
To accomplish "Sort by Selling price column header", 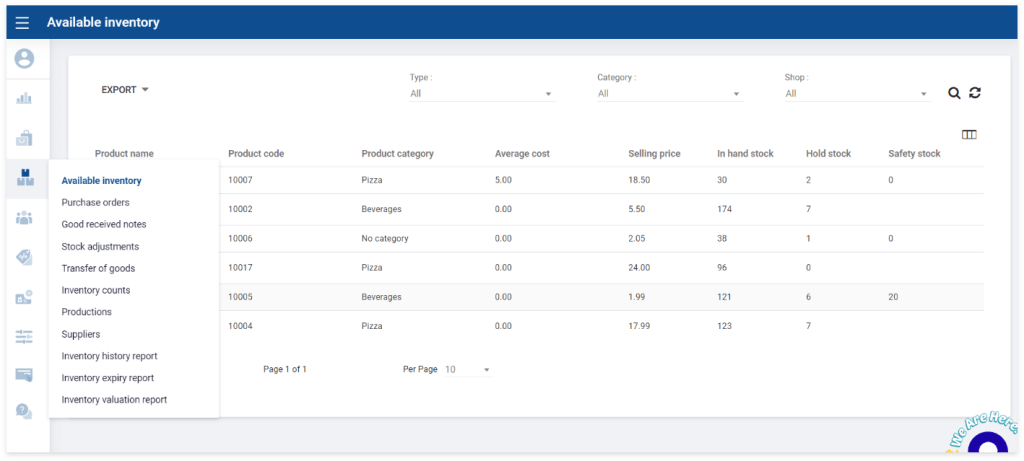I will coord(654,154).
